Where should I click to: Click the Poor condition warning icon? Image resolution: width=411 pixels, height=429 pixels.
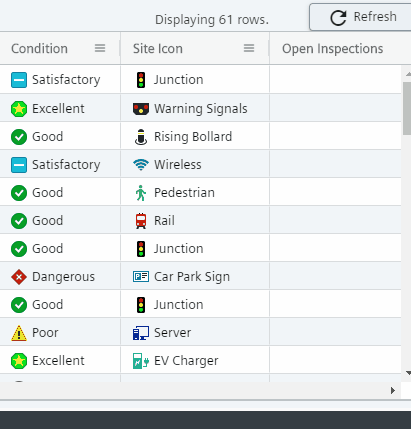click(19, 333)
